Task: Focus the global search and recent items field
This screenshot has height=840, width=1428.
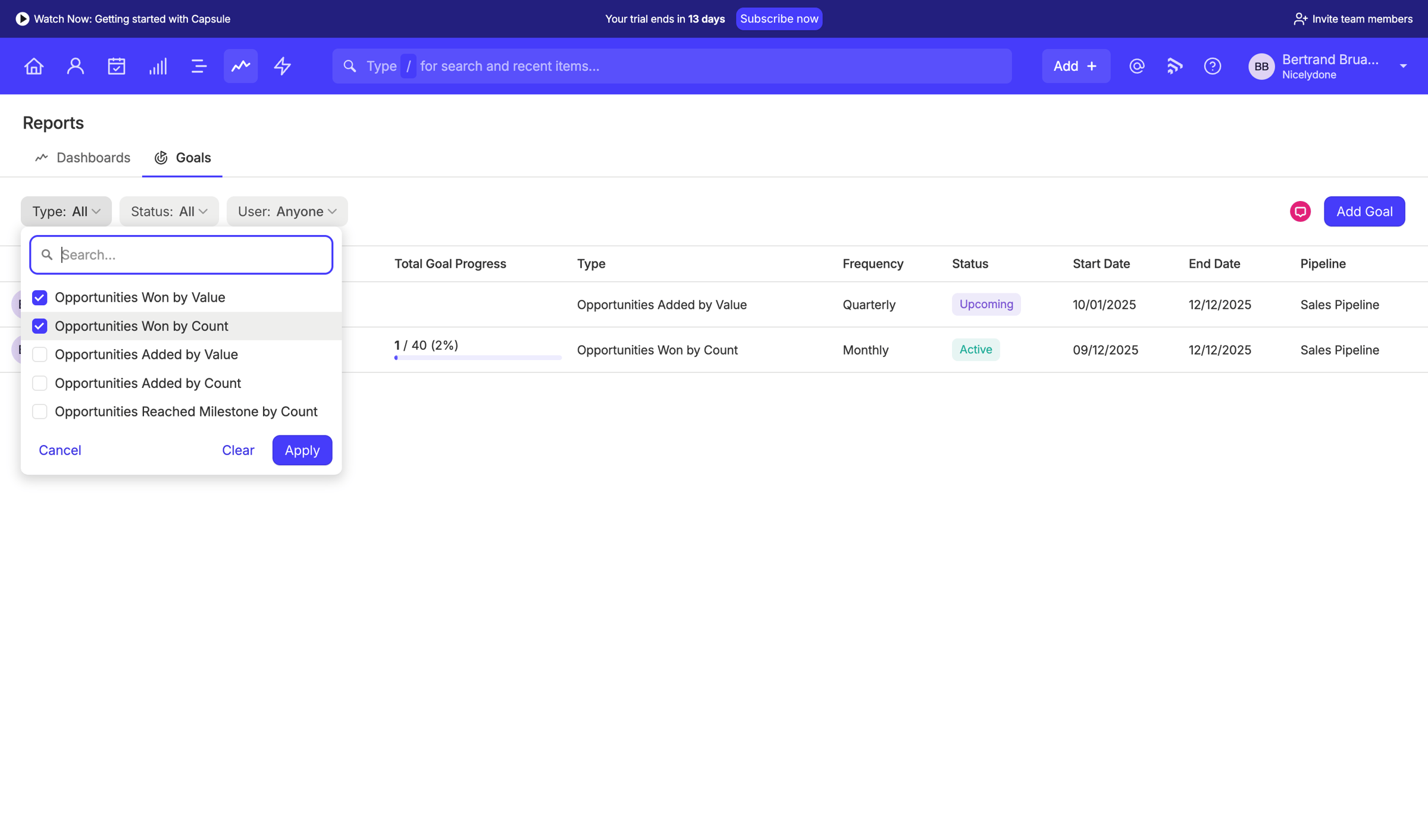Action: [x=672, y=66]
